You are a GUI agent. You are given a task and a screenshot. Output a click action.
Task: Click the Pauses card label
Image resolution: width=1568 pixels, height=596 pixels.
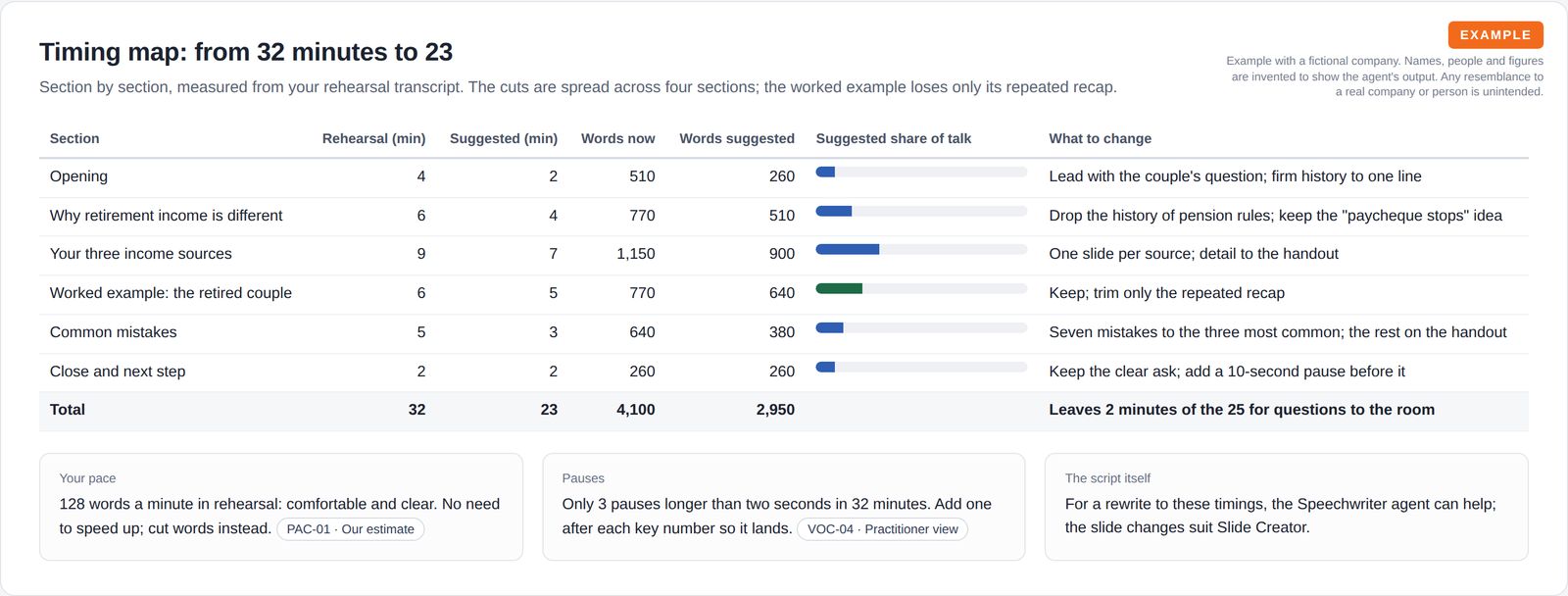point(583,478)
